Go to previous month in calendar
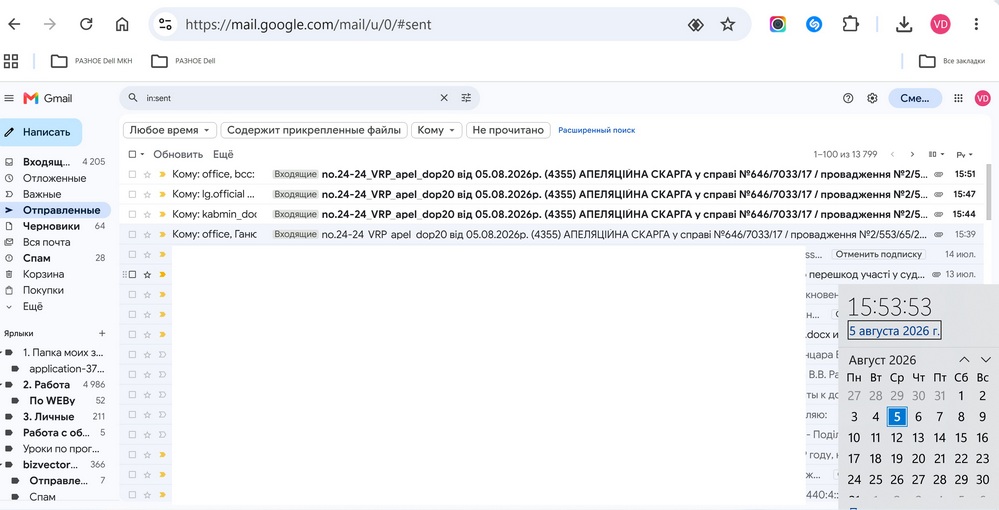This screenshot has height=510, width=999. (x=964, y=360)
